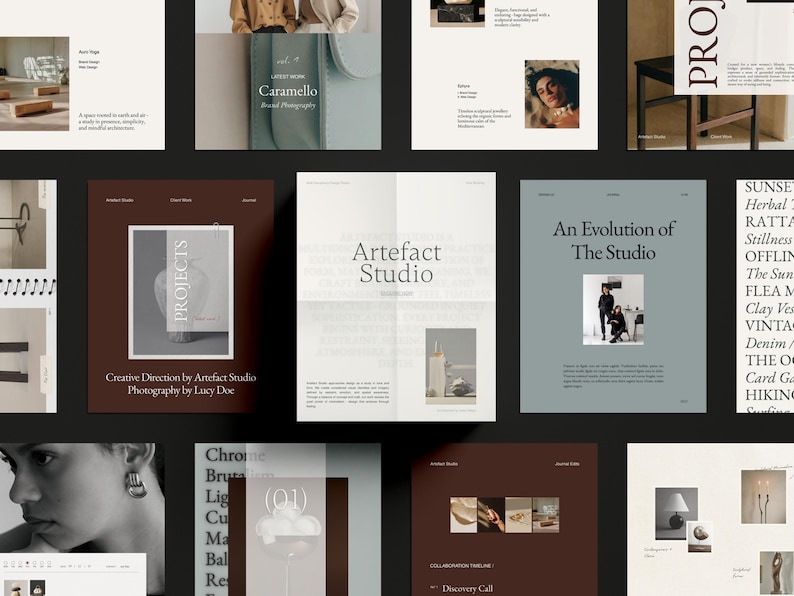Open the still life candle image on the center page
Viewport: 794px width, 596px height.
click(450, 366)
